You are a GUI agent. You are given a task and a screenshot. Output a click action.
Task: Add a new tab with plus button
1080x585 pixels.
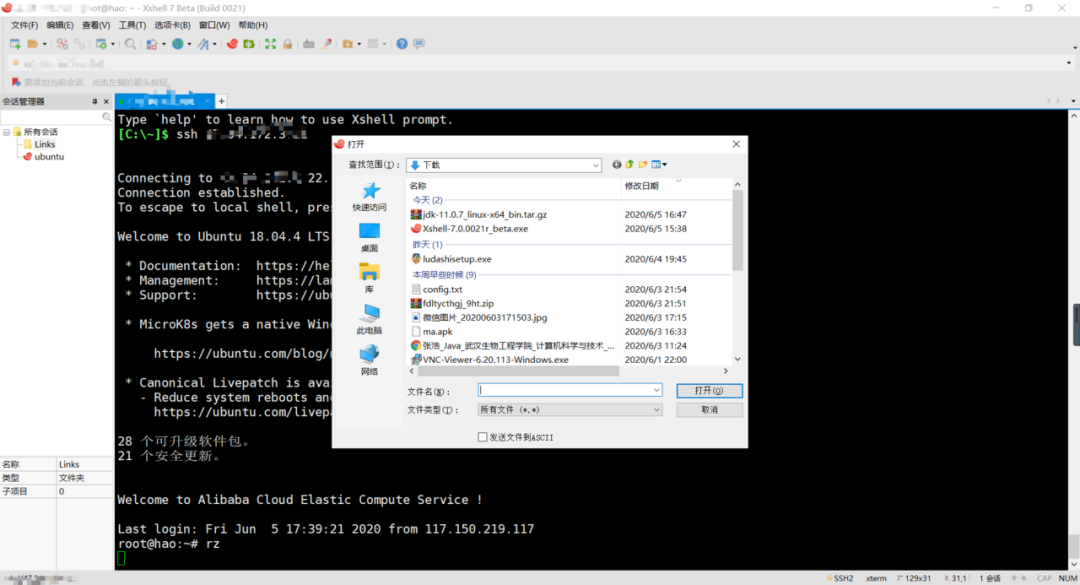[221, 101]
